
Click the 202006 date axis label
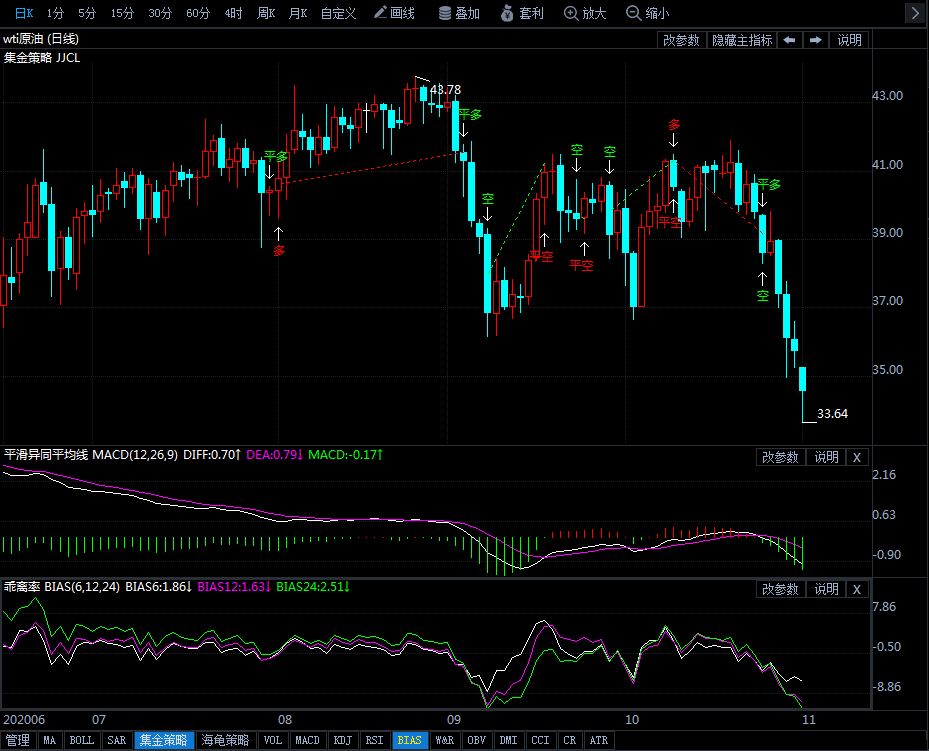[24, 720]
